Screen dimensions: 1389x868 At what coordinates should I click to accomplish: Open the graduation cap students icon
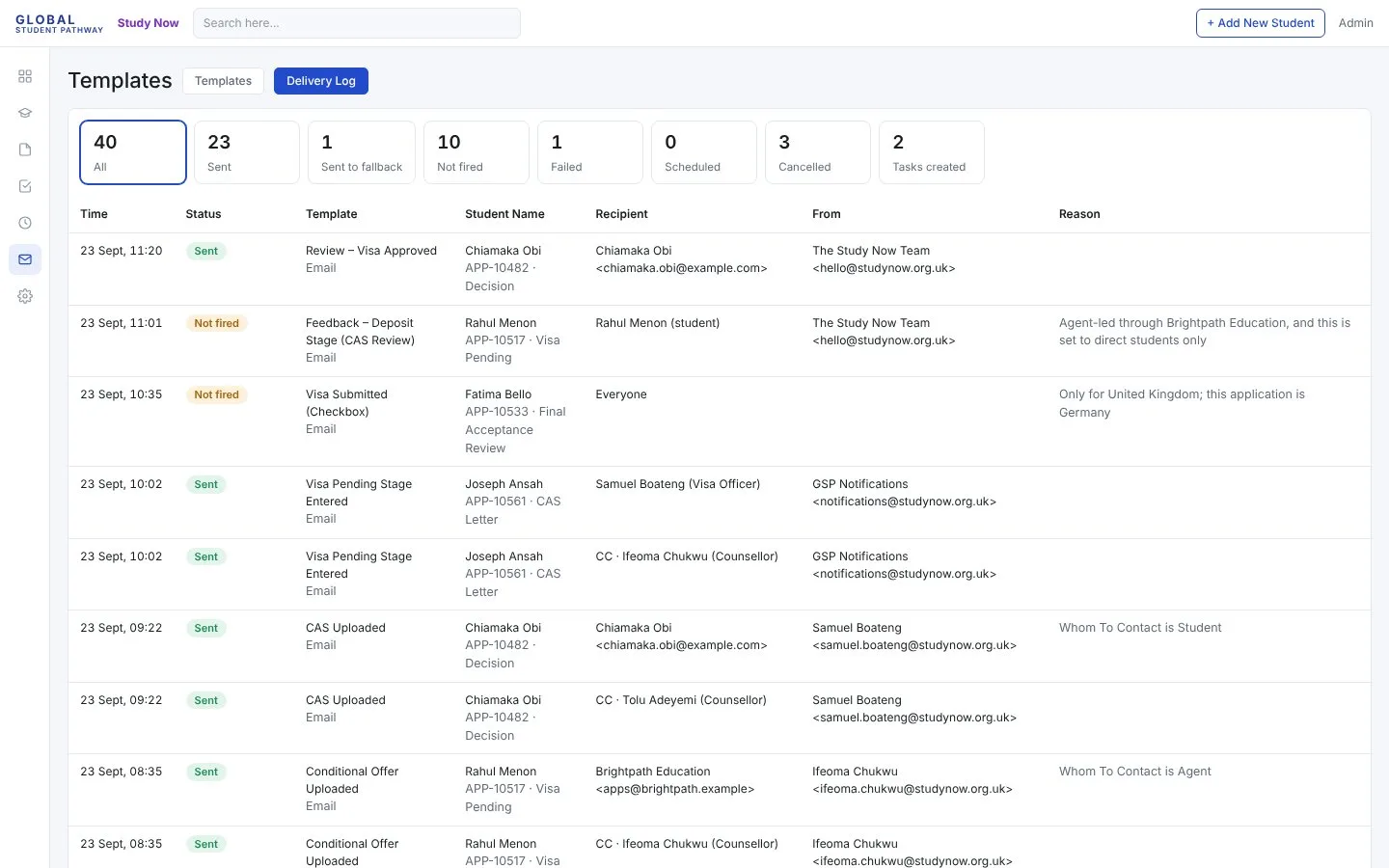pos(25,113)
